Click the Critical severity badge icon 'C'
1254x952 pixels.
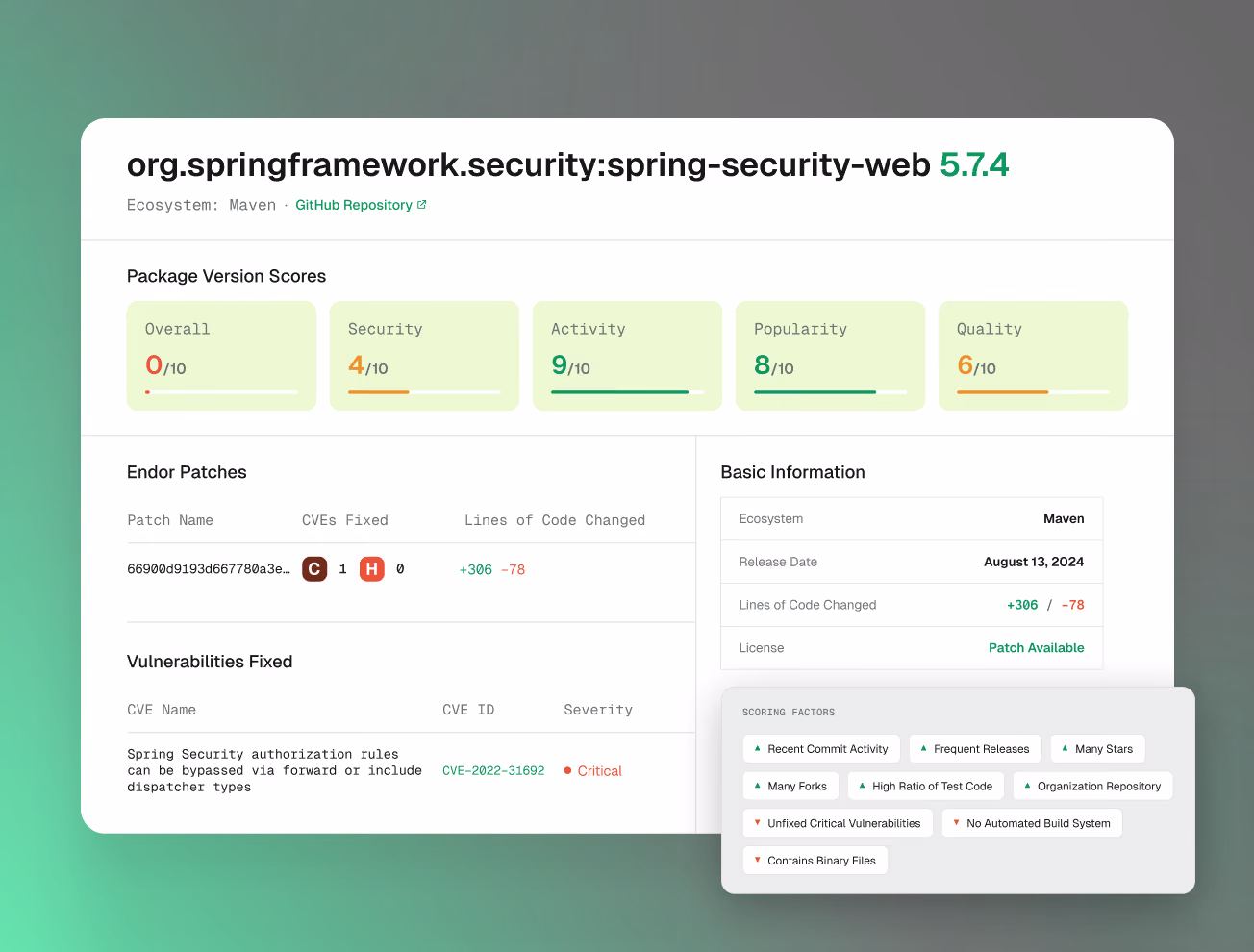point(314,569)
